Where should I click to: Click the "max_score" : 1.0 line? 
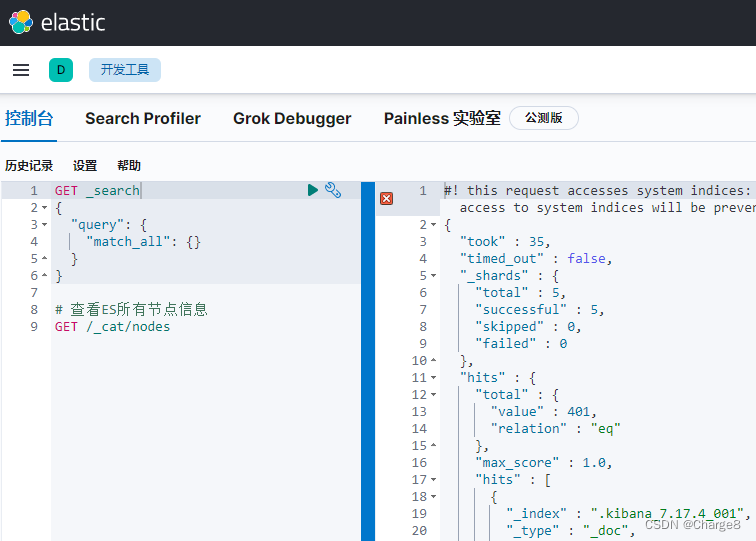coord(543,463)
